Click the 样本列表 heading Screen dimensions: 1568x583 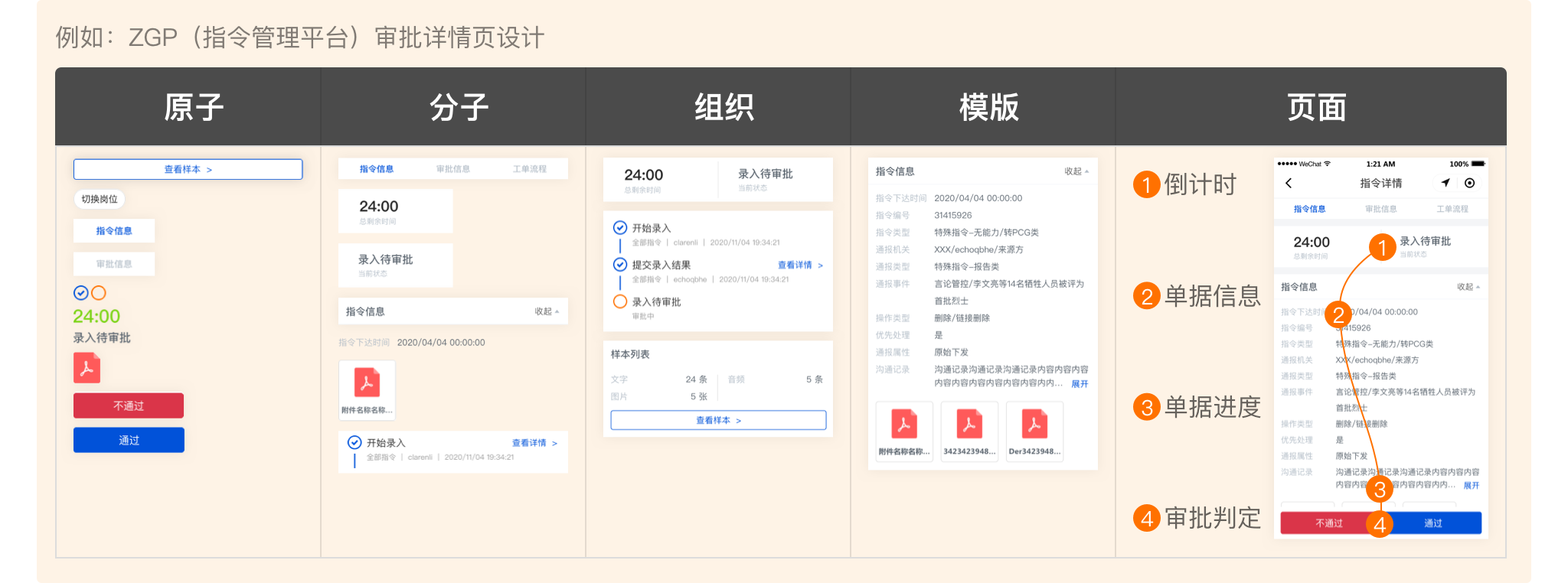click(630, 354)
